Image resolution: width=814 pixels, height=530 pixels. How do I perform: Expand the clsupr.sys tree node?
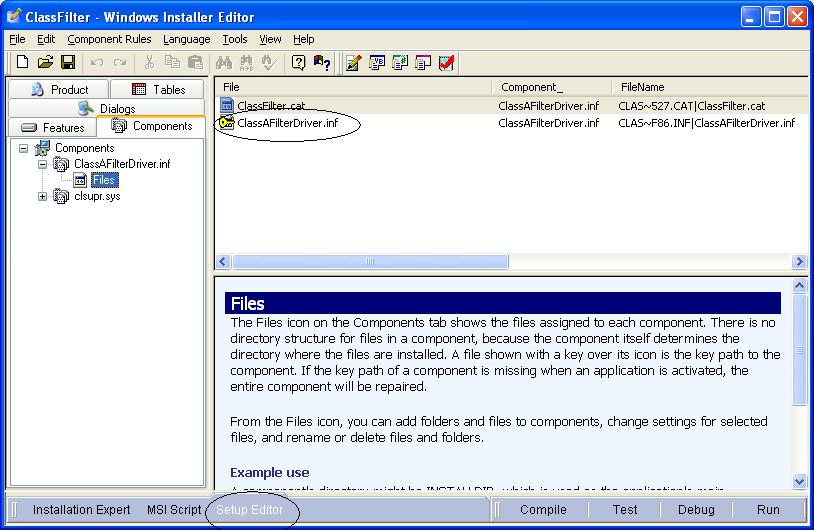pos(43,197)
